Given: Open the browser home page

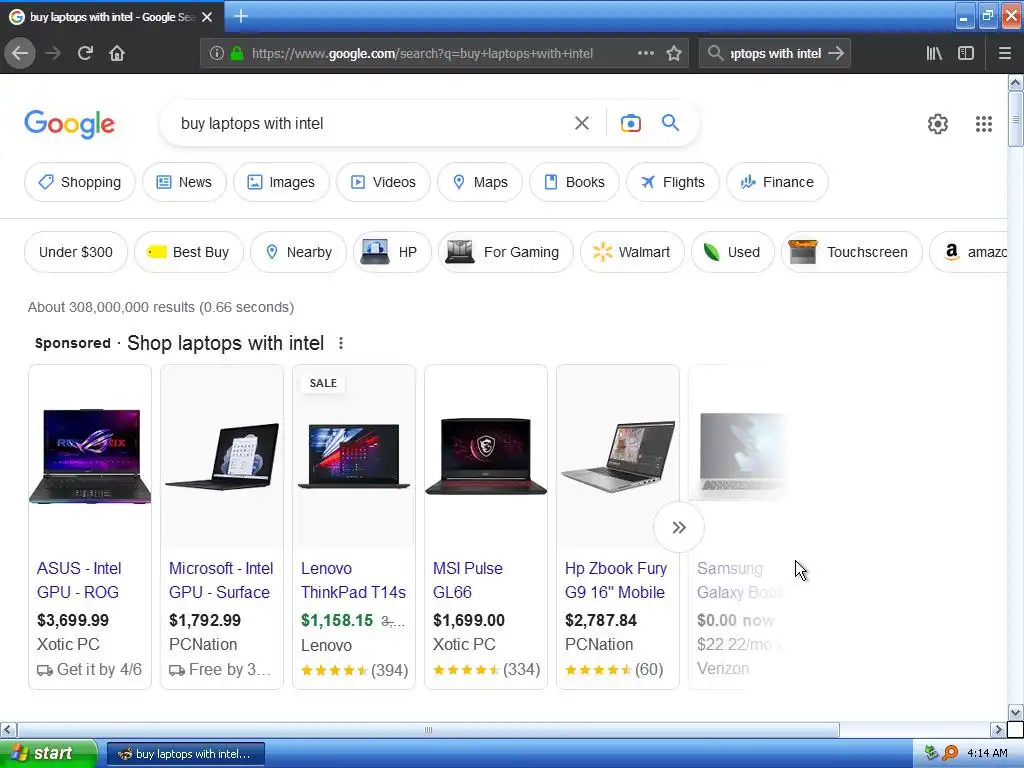Looking at the screenshot, I should 117,53.
